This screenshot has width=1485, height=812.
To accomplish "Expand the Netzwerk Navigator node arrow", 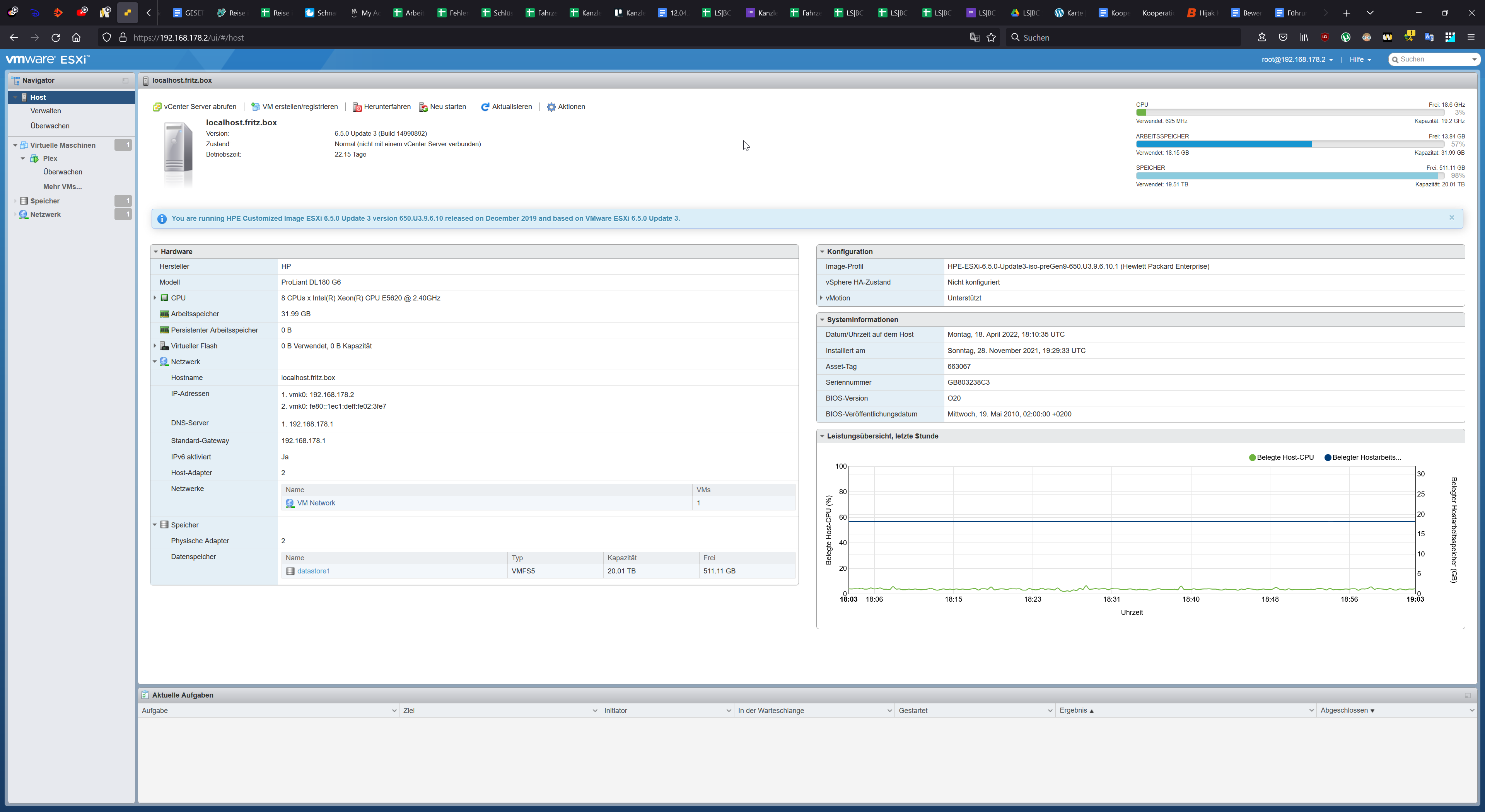I will point(15,214).
